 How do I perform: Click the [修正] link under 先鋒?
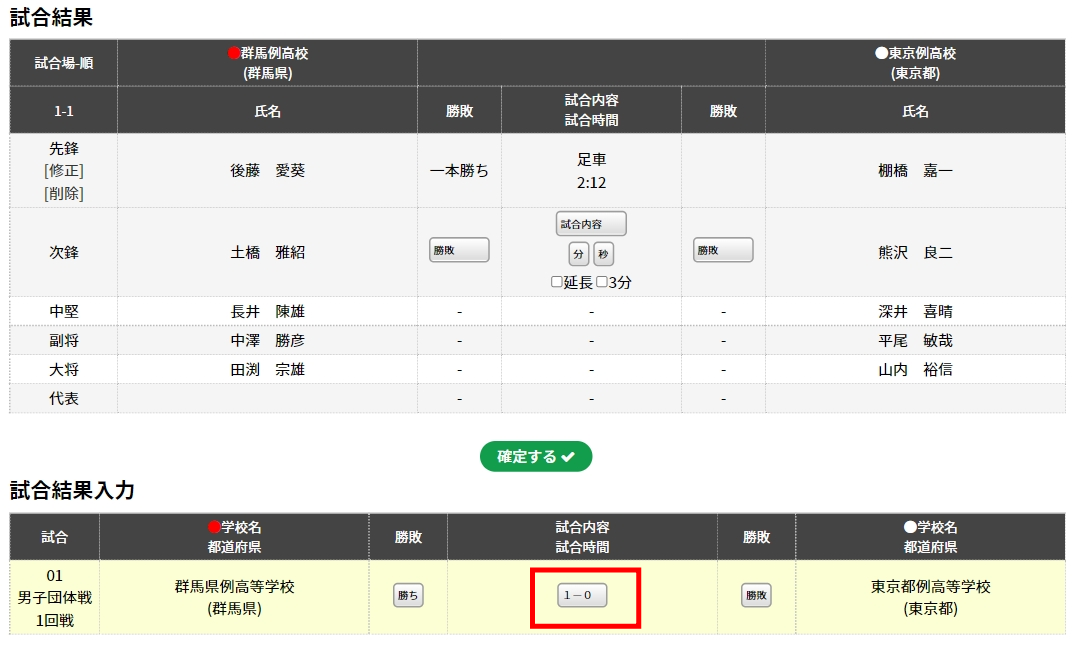click(x=64, y=170)
